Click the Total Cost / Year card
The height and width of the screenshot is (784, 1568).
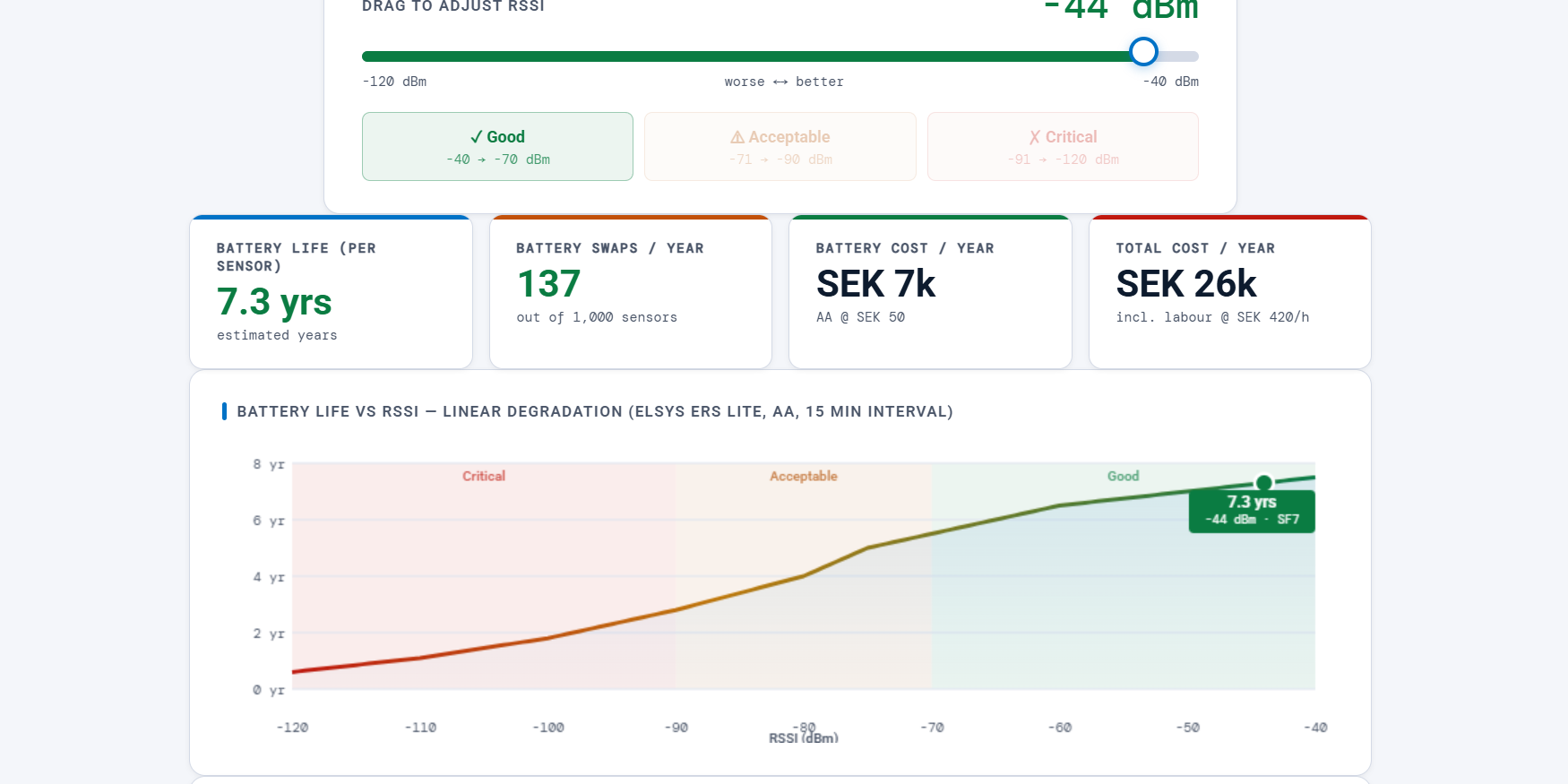pyautogui.click(x=1229, y=292)
